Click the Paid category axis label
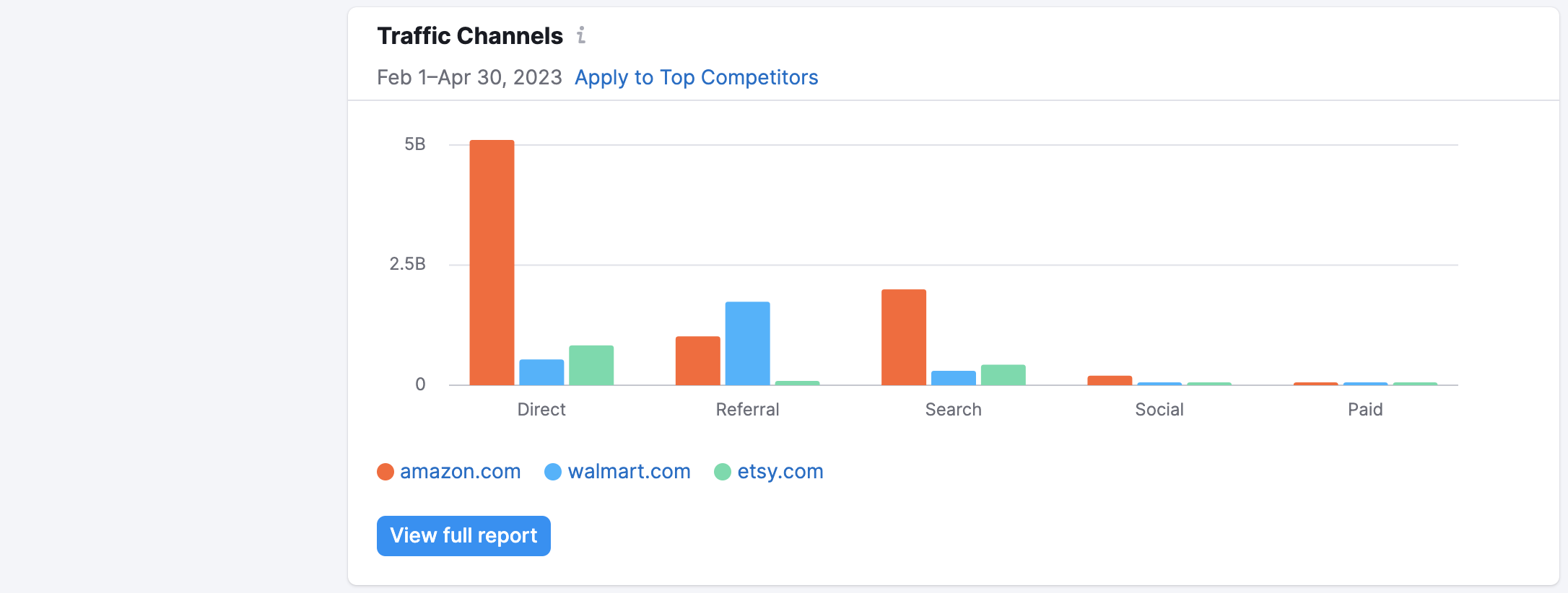1568x593 pixels. coord(1365,409)
